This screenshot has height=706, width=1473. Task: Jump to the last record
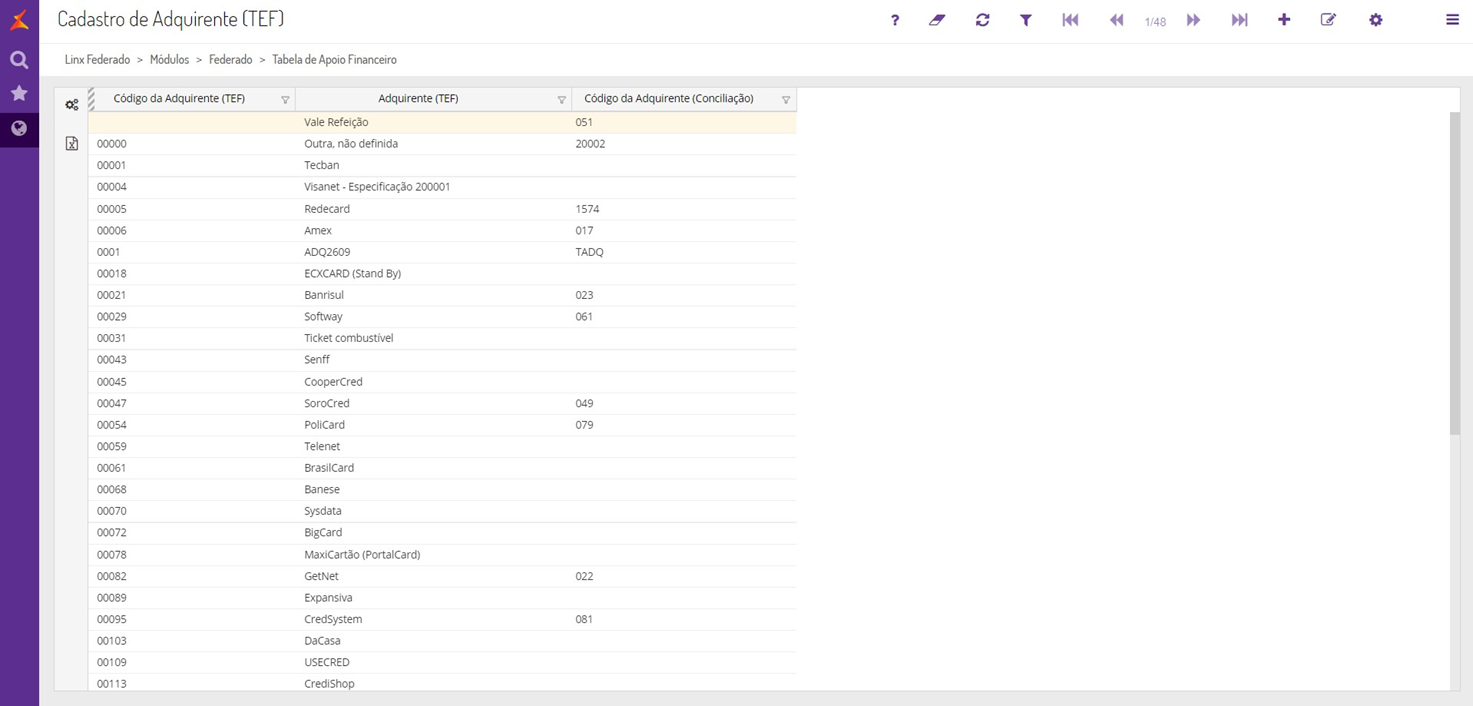tap(1239, 20)
